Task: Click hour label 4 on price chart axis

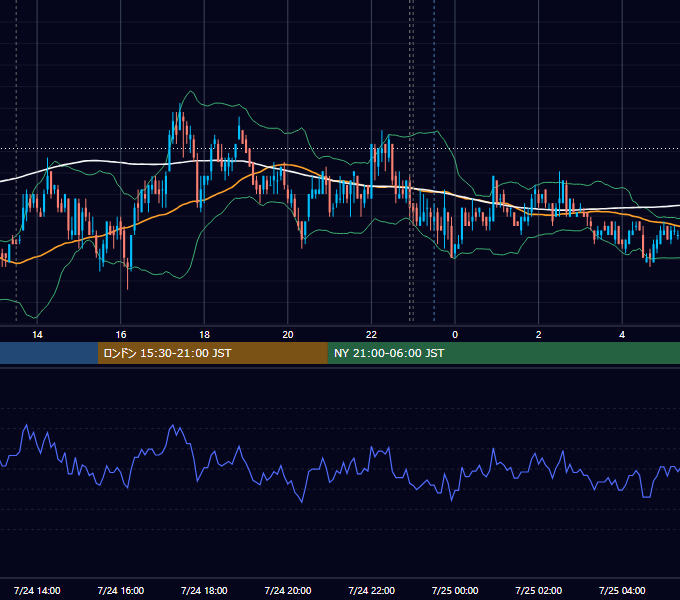Action: pos(622,335)
